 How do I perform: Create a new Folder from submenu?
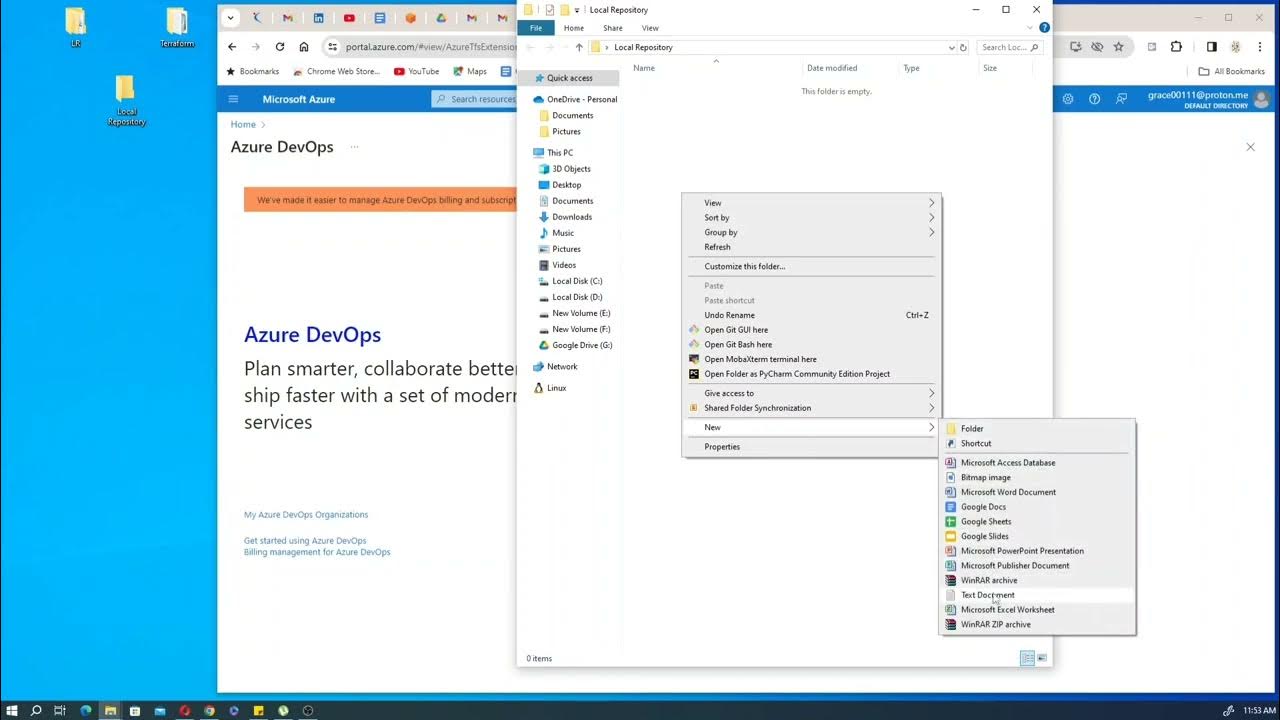pyautogui.click(x=1038, y=428)
